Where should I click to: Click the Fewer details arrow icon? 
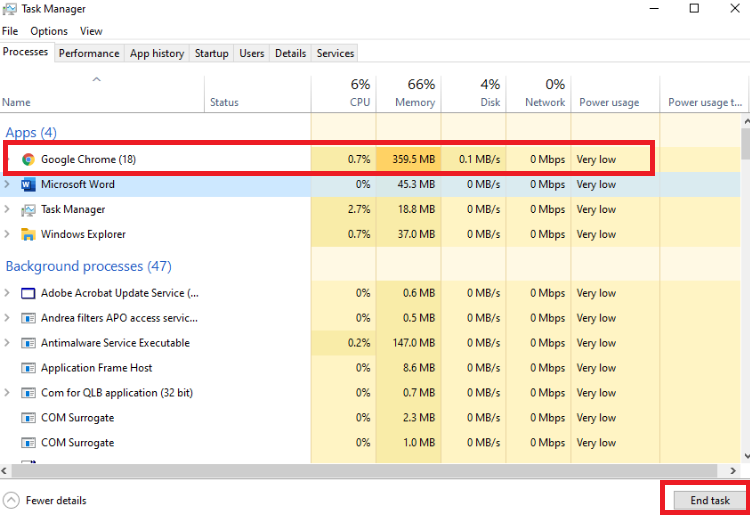pos(11,500)
